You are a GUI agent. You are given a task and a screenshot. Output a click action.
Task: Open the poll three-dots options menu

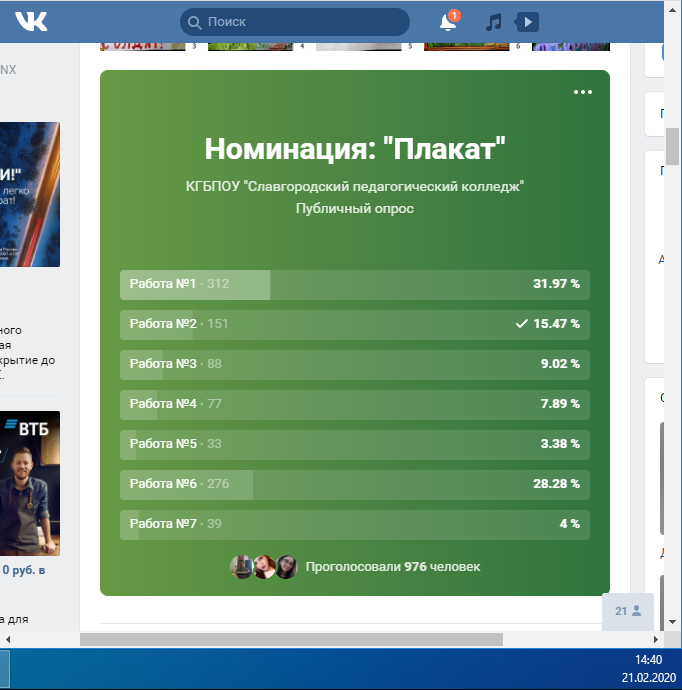(x=583, y=92)
